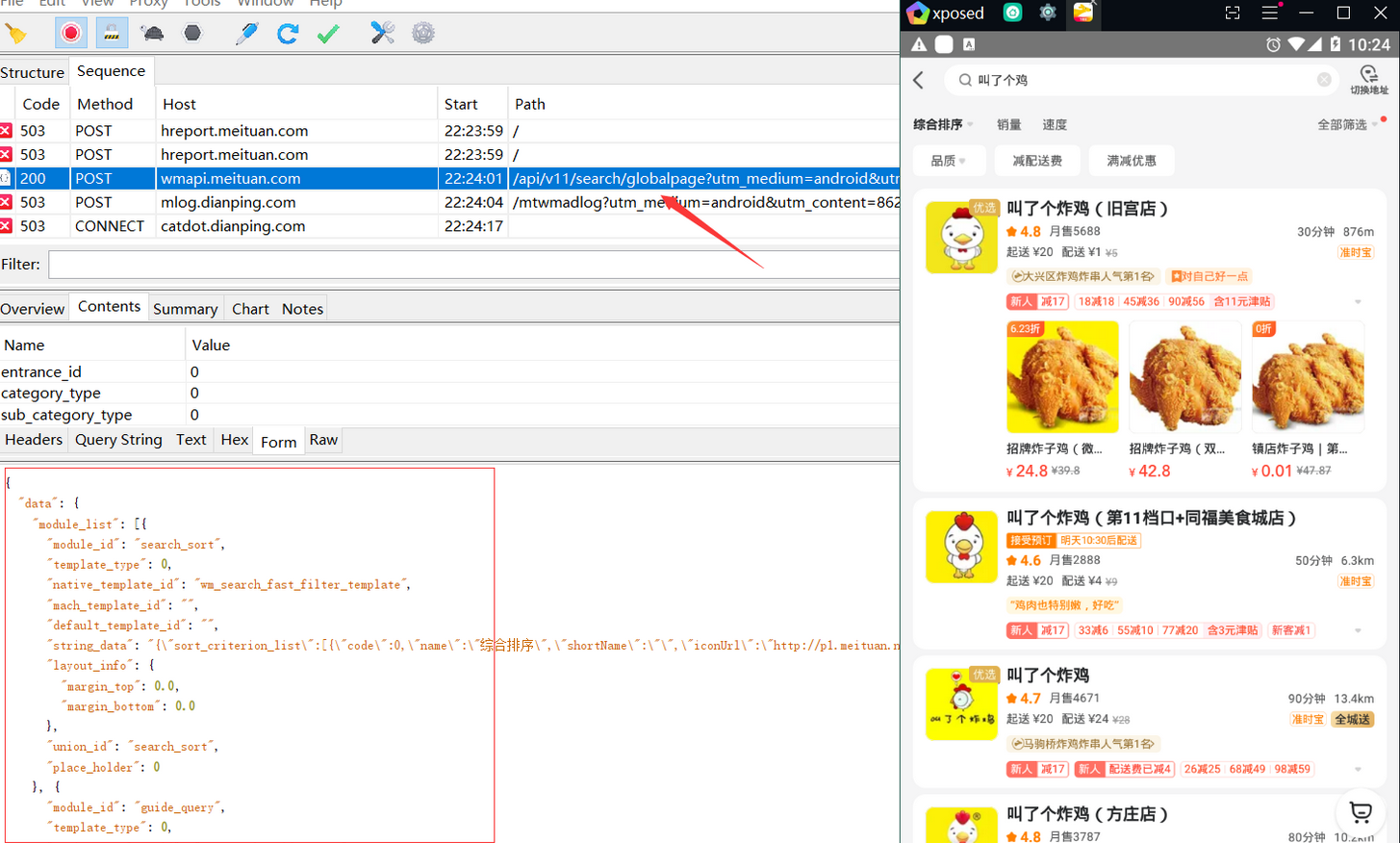This screenshot has height=843, width=1400.
Task: Sort by 销量 sales
Action: pos(1009,124)
